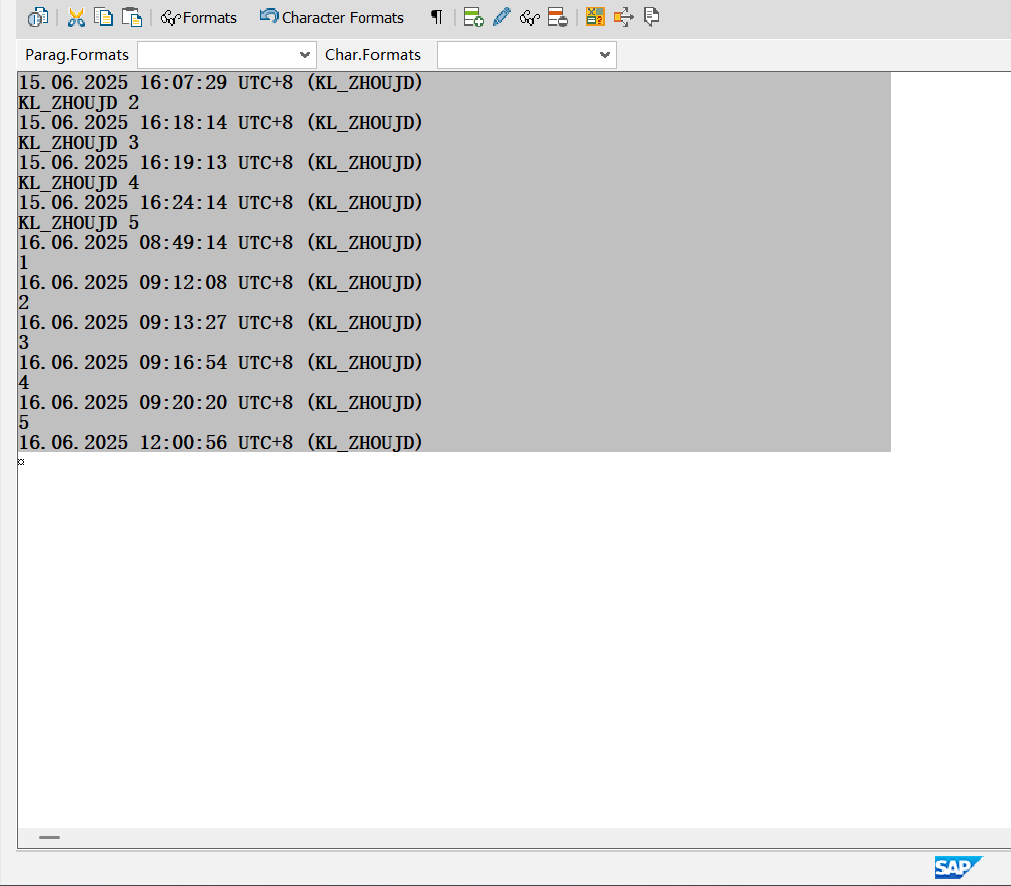Click the line with timestamp 09:13:27

click(x=220, y=322)
